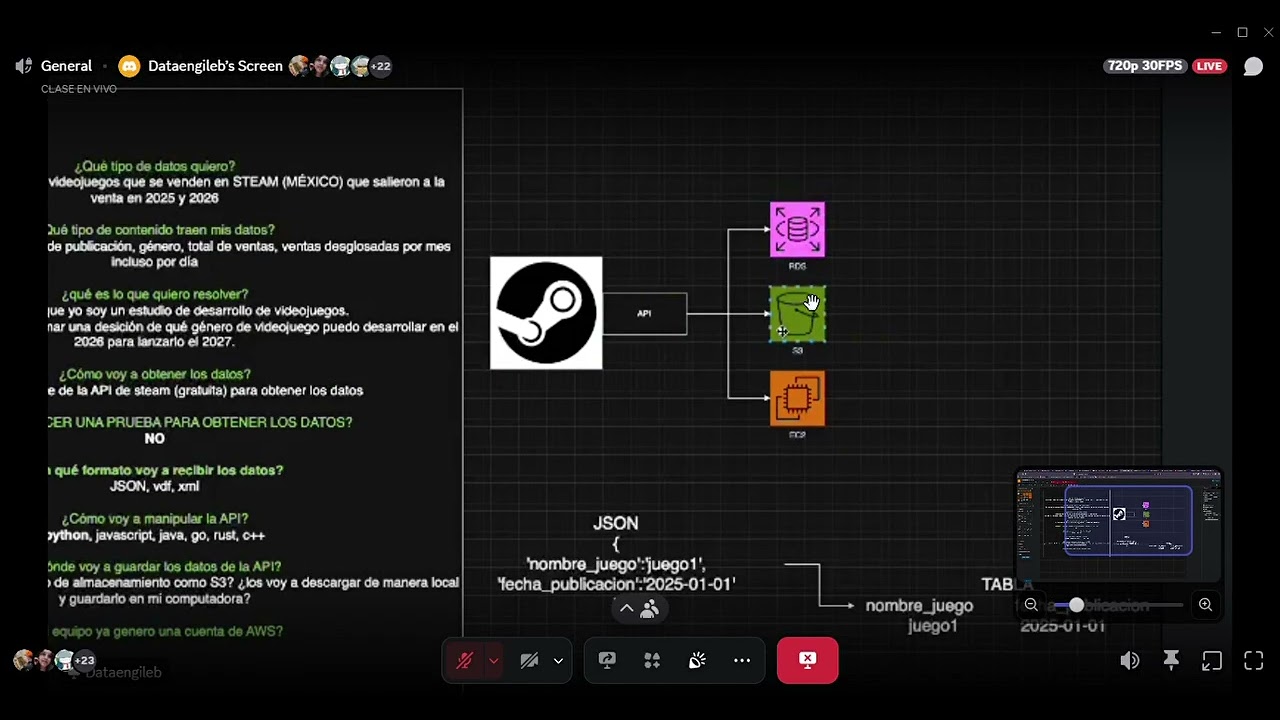Viewport: 1280px width, 720px height.
Task: Toggle the muted microphone button
Action: 464,660
